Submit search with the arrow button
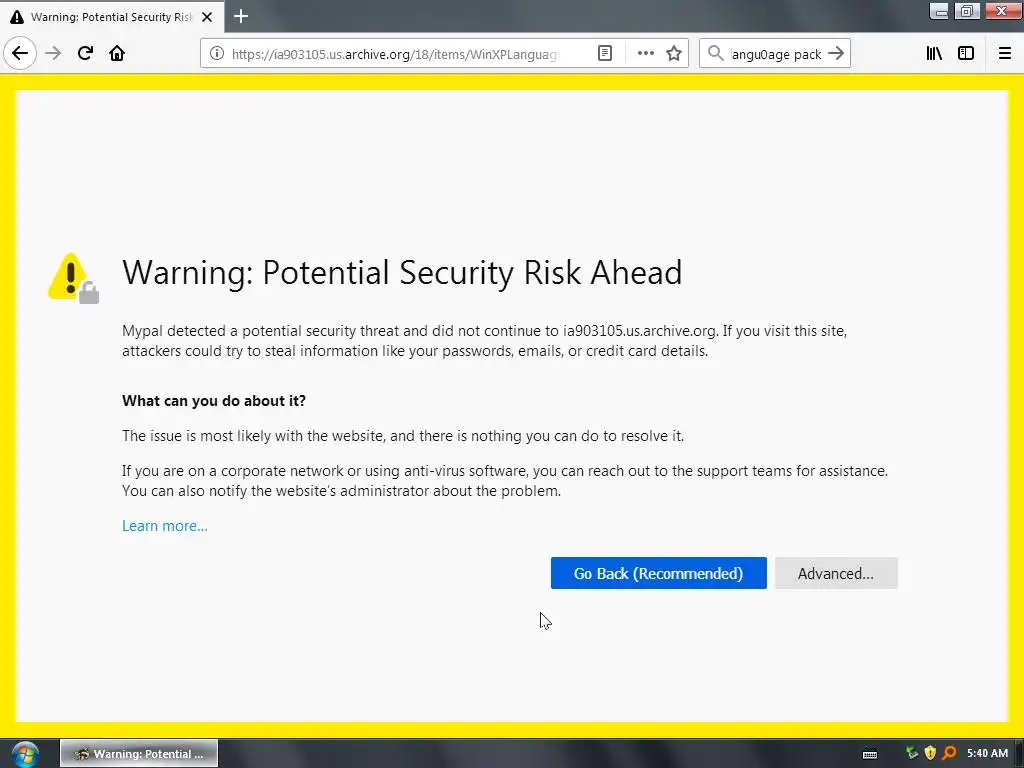 (x=836, y=54)
